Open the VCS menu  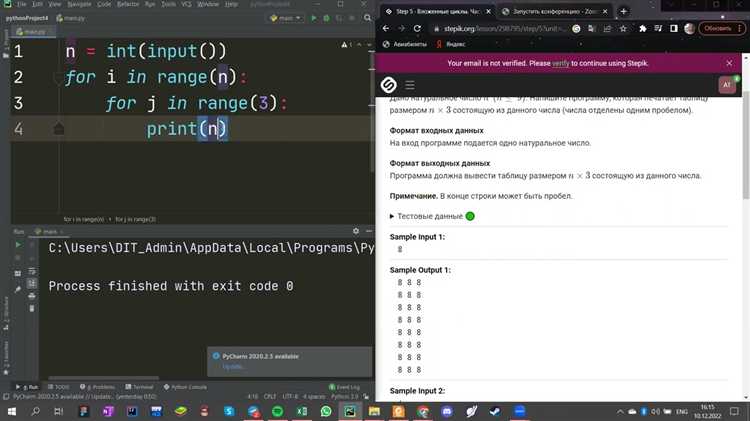pos(186,4)
